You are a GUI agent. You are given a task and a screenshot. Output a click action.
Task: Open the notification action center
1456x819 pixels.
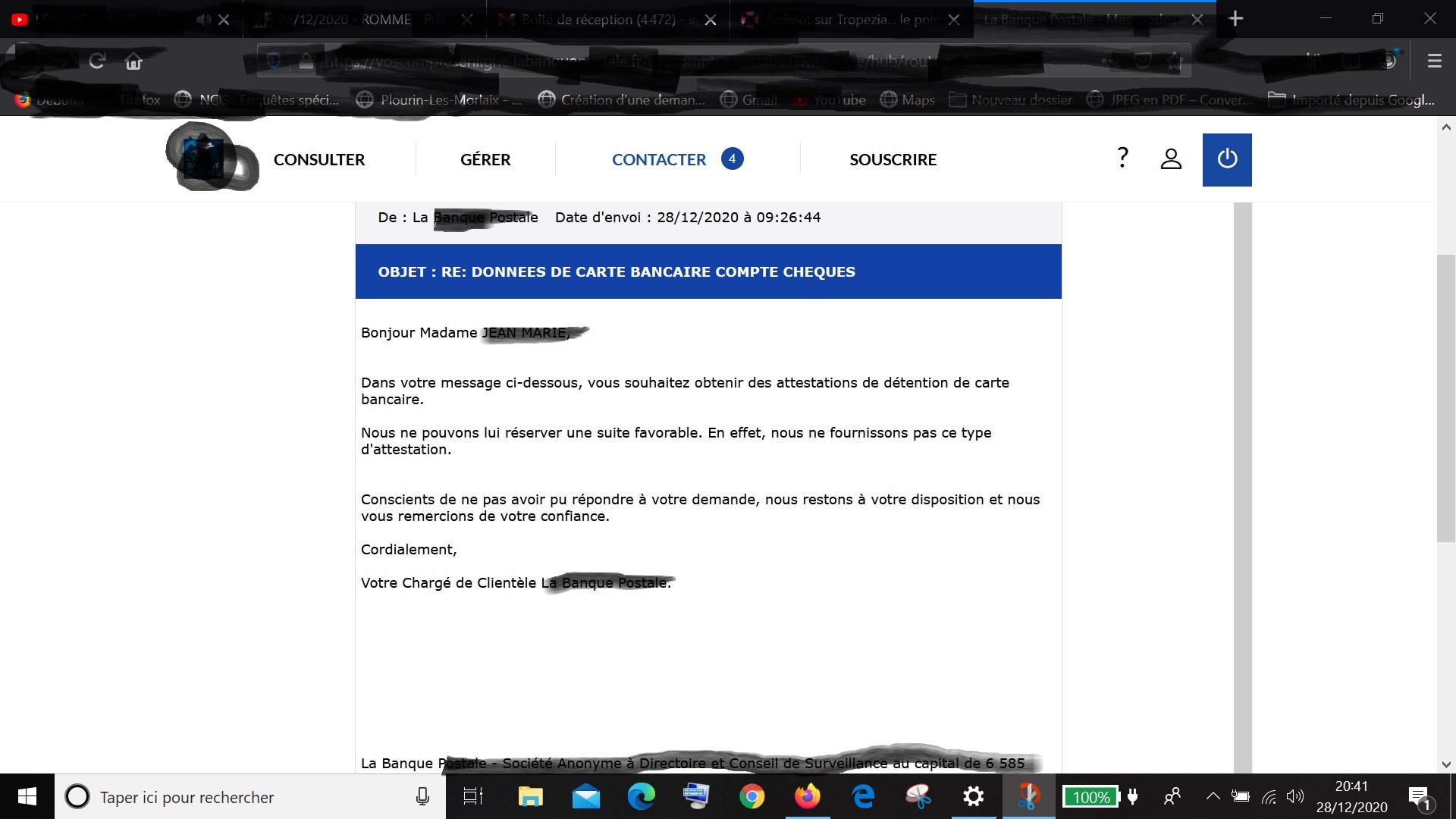click(x=1420, y=797)
